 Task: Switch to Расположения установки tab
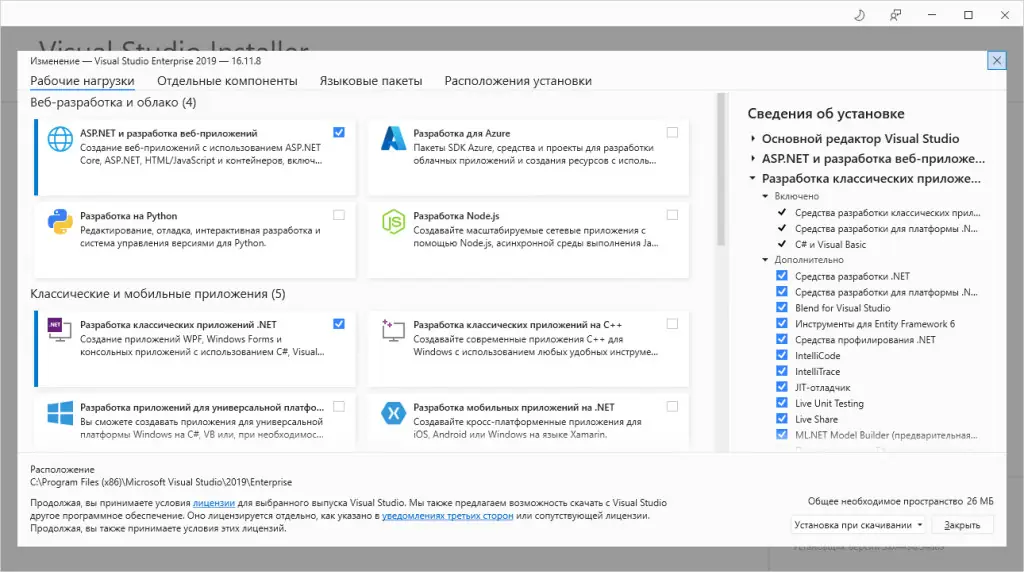point(518,81)
